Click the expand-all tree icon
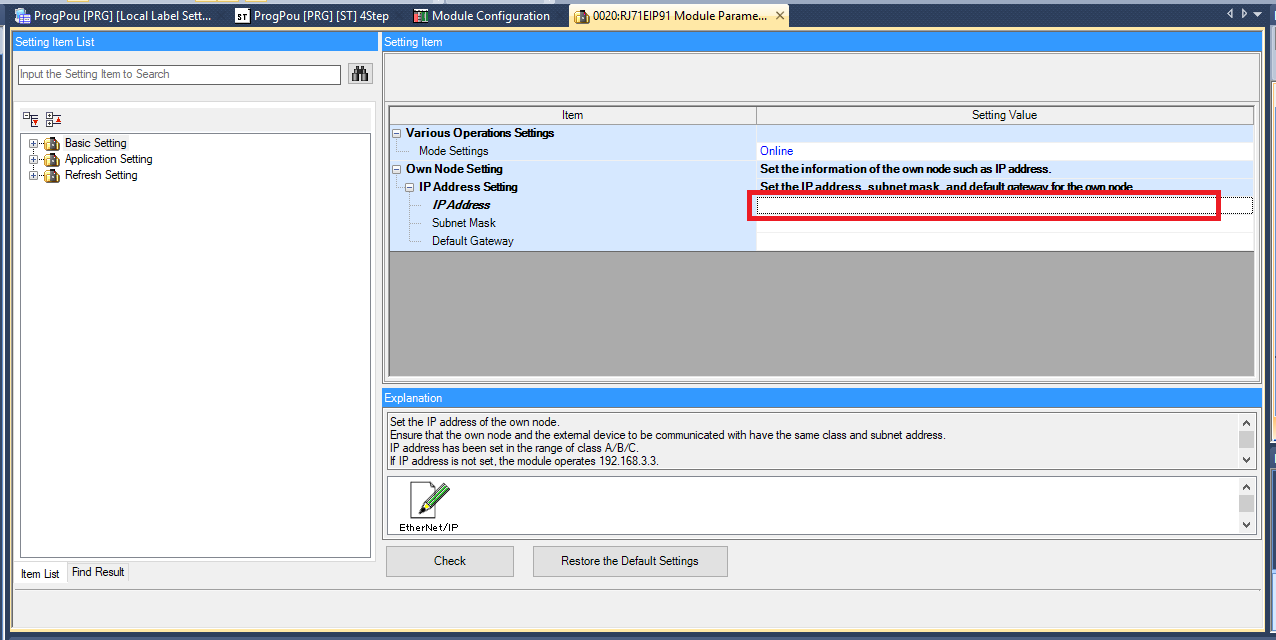 pos(31,119)
